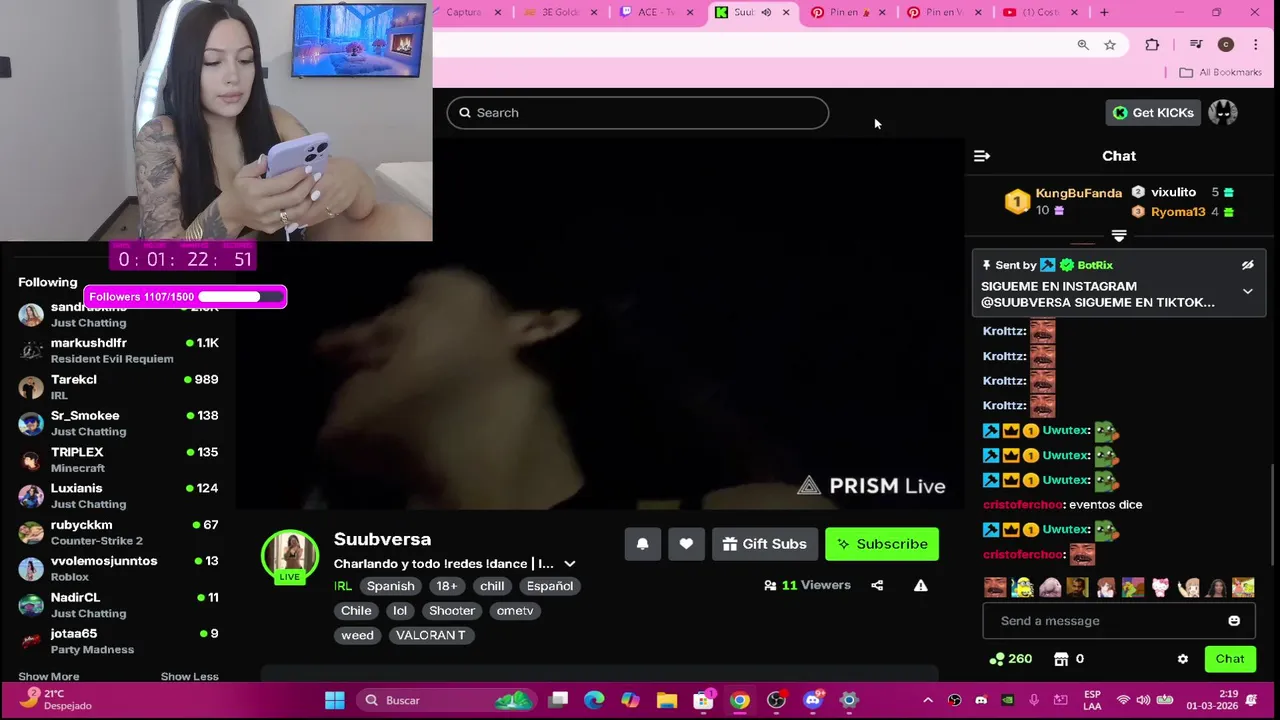
Task: Click the Kick Search field
Action: (638, 113)
